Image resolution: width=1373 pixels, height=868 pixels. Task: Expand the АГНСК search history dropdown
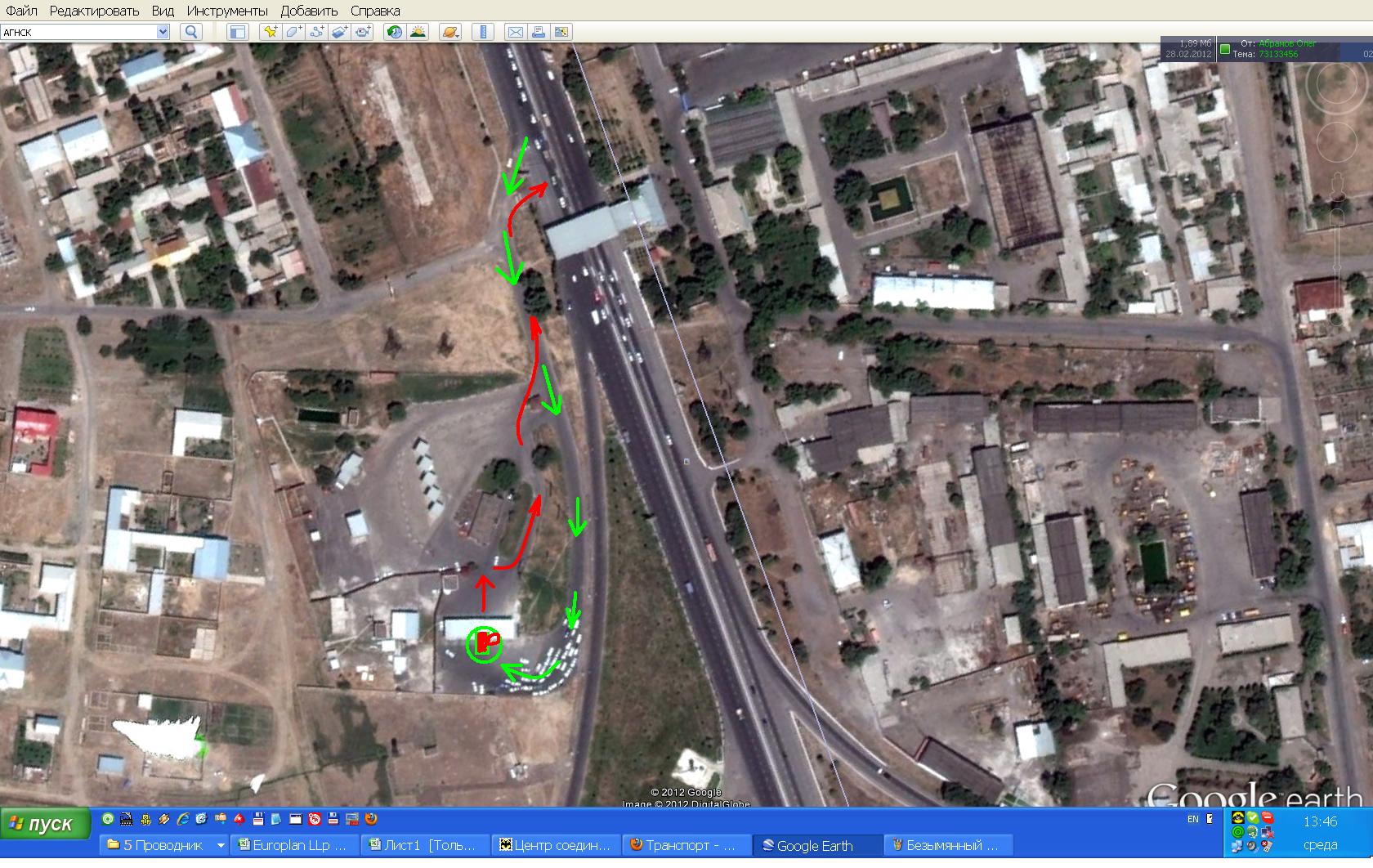click(163, 32)
